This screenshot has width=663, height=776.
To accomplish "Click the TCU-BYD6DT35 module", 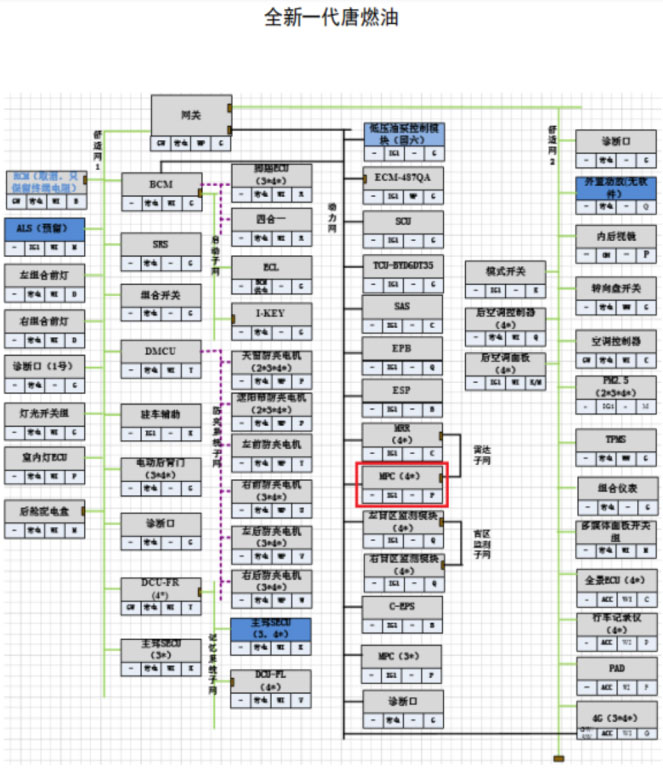I will pyautogui.click(x=403, y=274).
